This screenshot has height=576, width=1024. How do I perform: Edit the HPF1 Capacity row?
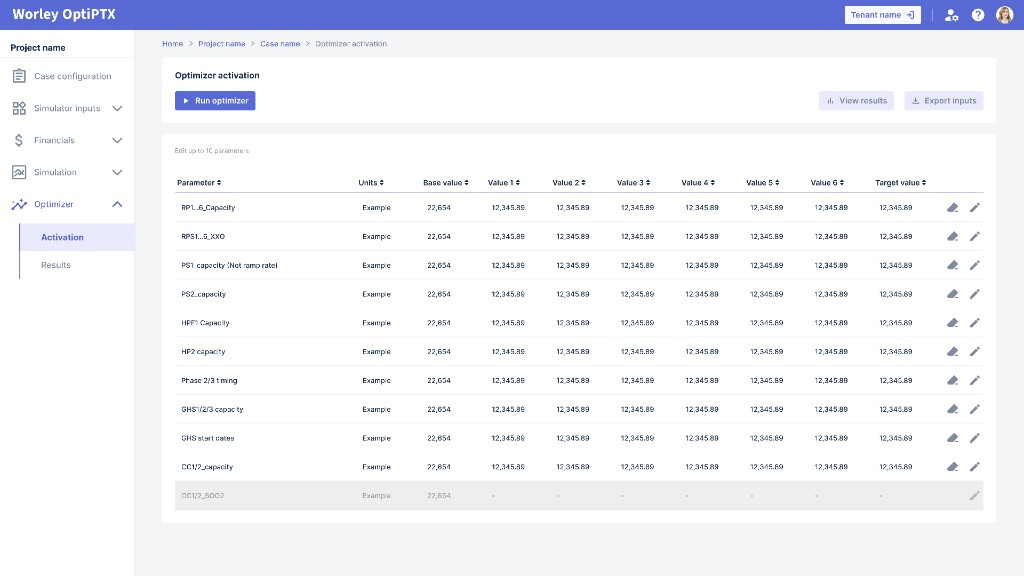tap(974, 323)
